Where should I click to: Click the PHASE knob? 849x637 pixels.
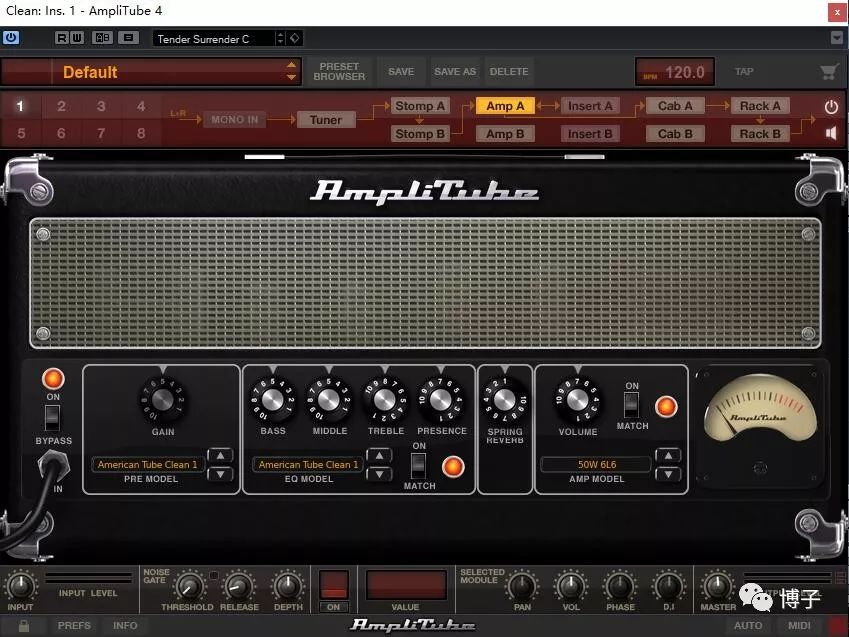621,586
